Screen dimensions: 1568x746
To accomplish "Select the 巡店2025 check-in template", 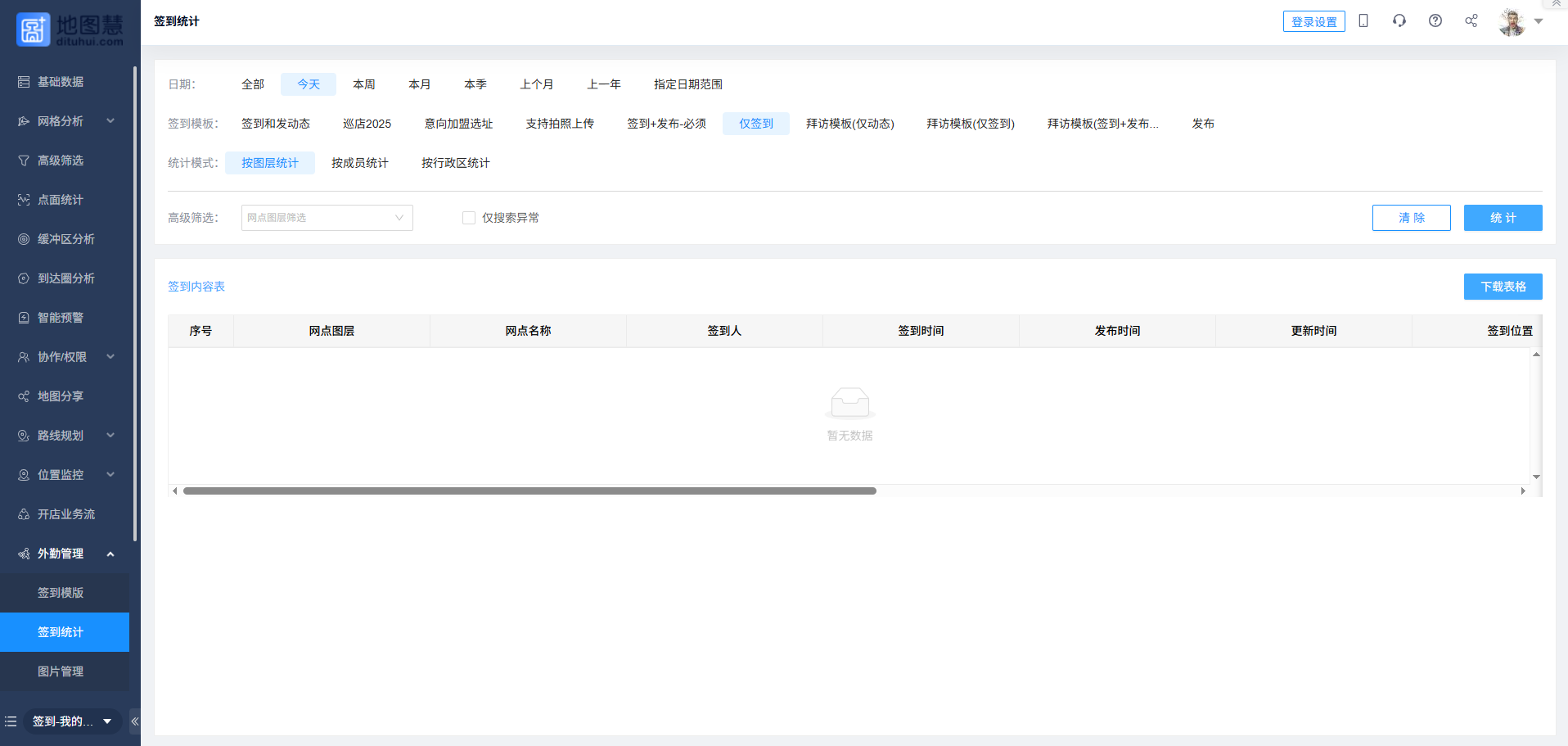I will 367,124.
